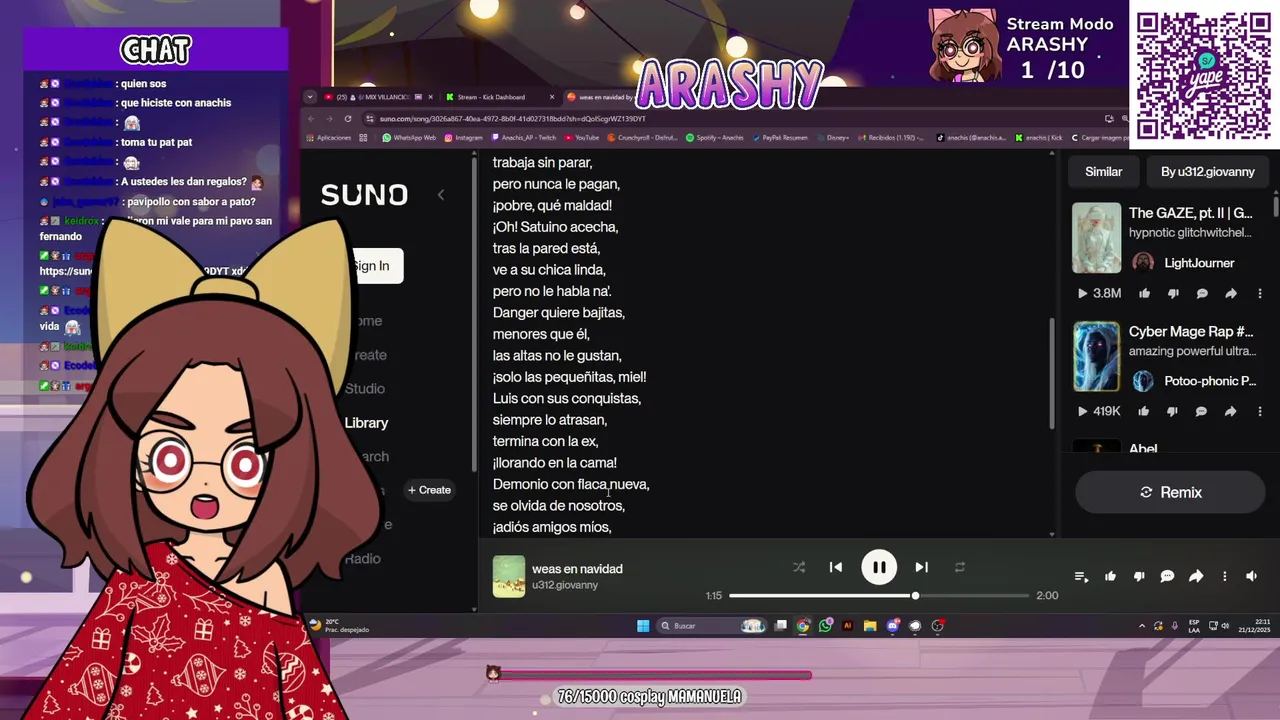Click the Sign In button
Image resolution: width=1280 pixels, height=720 pixels.
pos(372,266)
